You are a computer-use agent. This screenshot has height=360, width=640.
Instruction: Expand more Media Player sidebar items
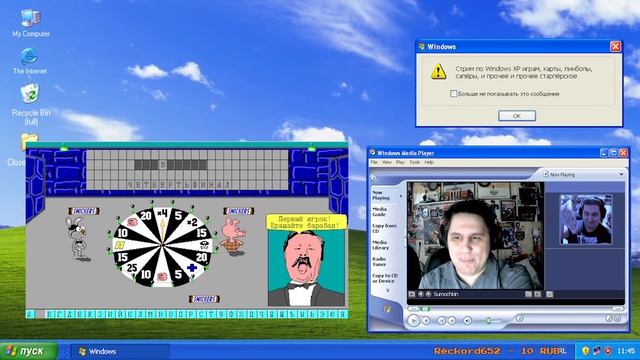click(388, 291)
